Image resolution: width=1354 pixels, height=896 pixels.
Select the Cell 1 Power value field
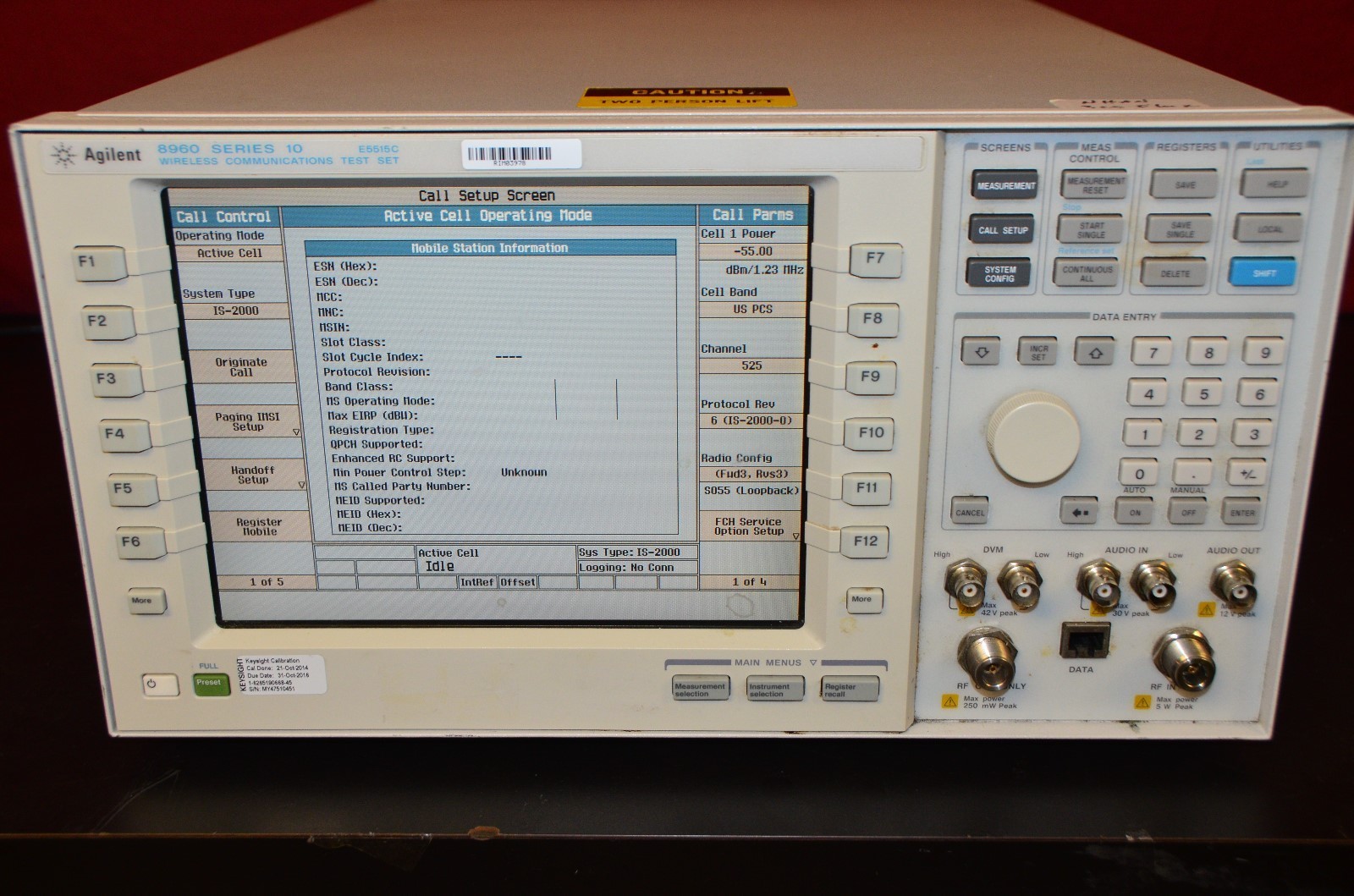[752, 251]
